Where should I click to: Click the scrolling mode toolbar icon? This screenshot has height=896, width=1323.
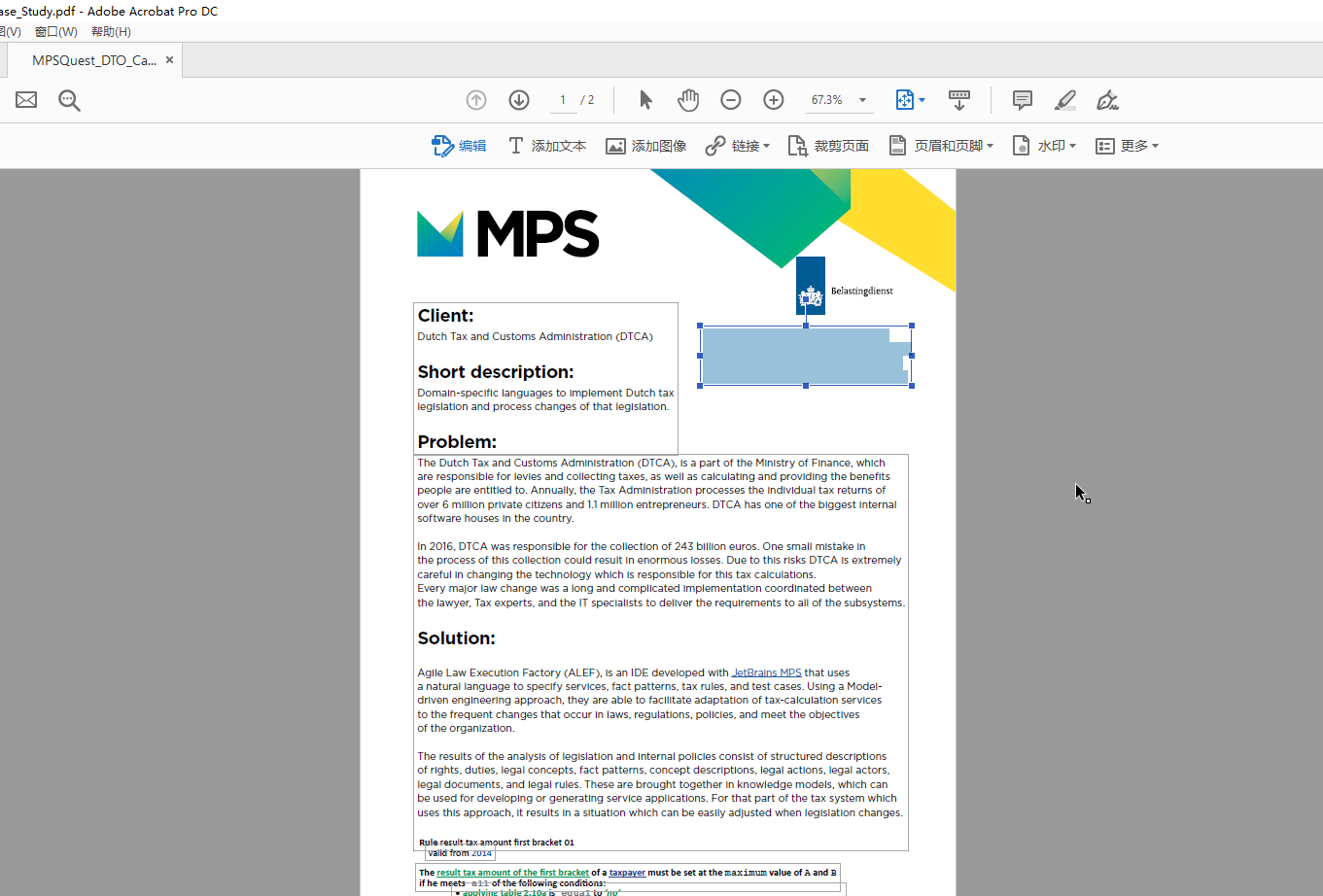(x=959, y=100)
